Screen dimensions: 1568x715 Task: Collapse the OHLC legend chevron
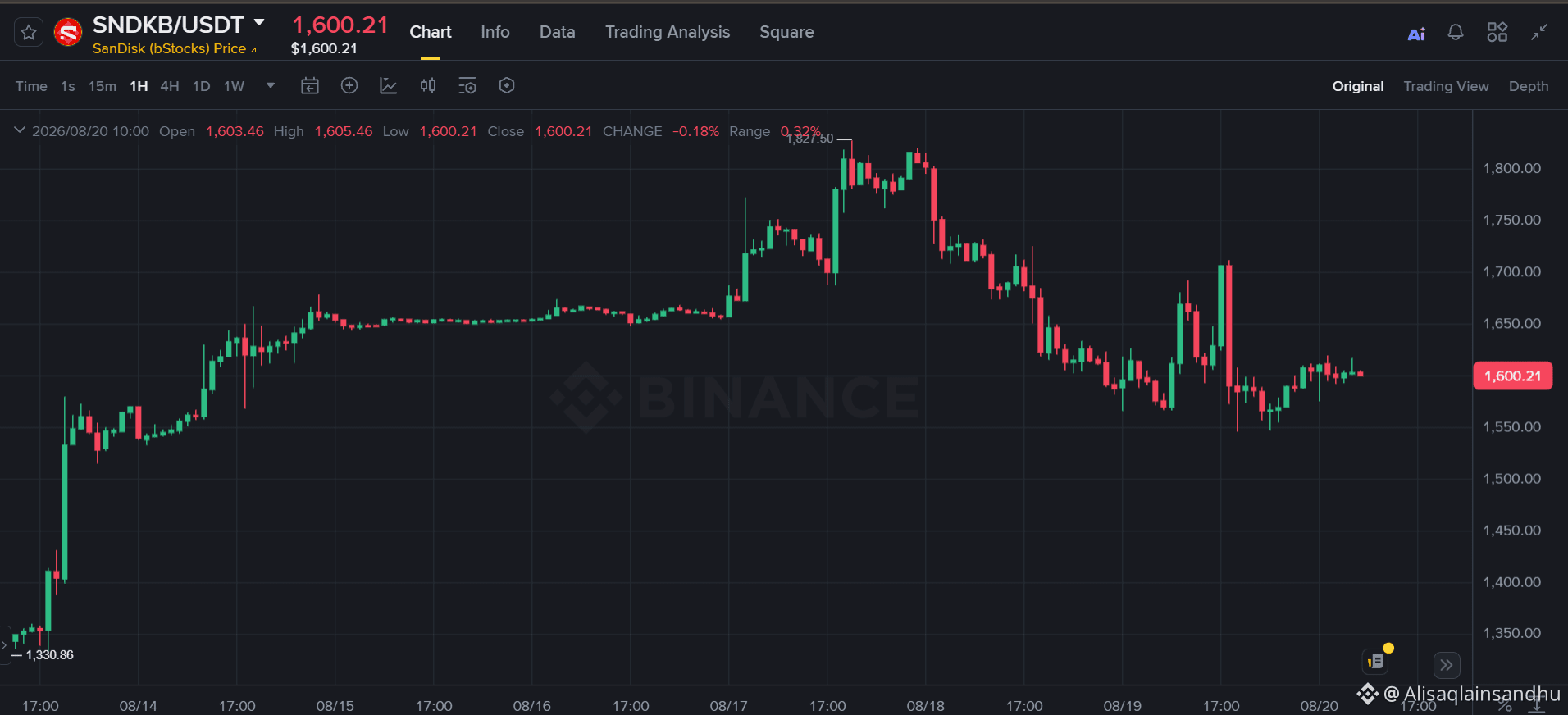pyautogui.click(x=20, y=130)
